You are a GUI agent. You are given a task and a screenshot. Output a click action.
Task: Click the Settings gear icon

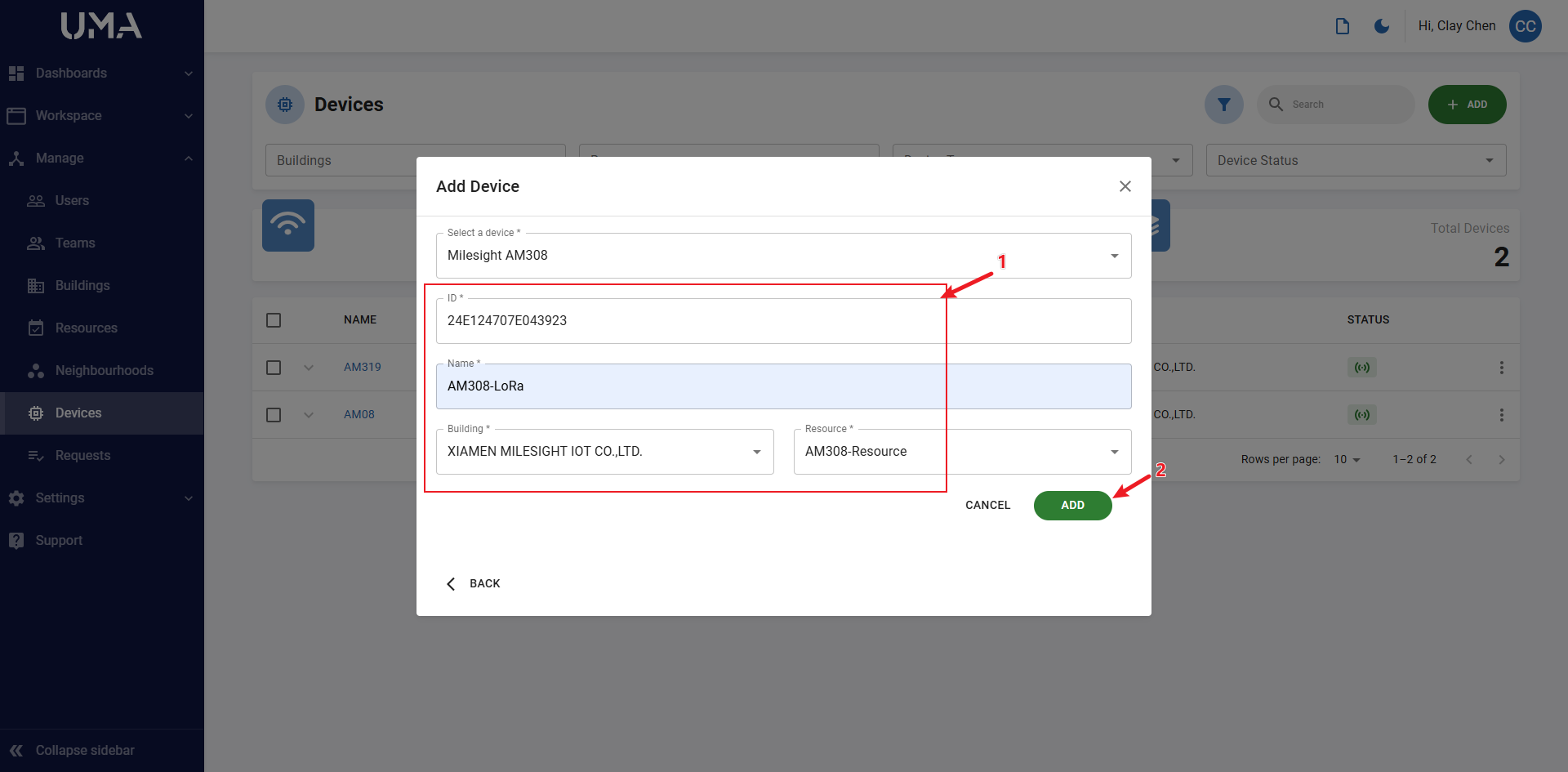coord(16,498)
